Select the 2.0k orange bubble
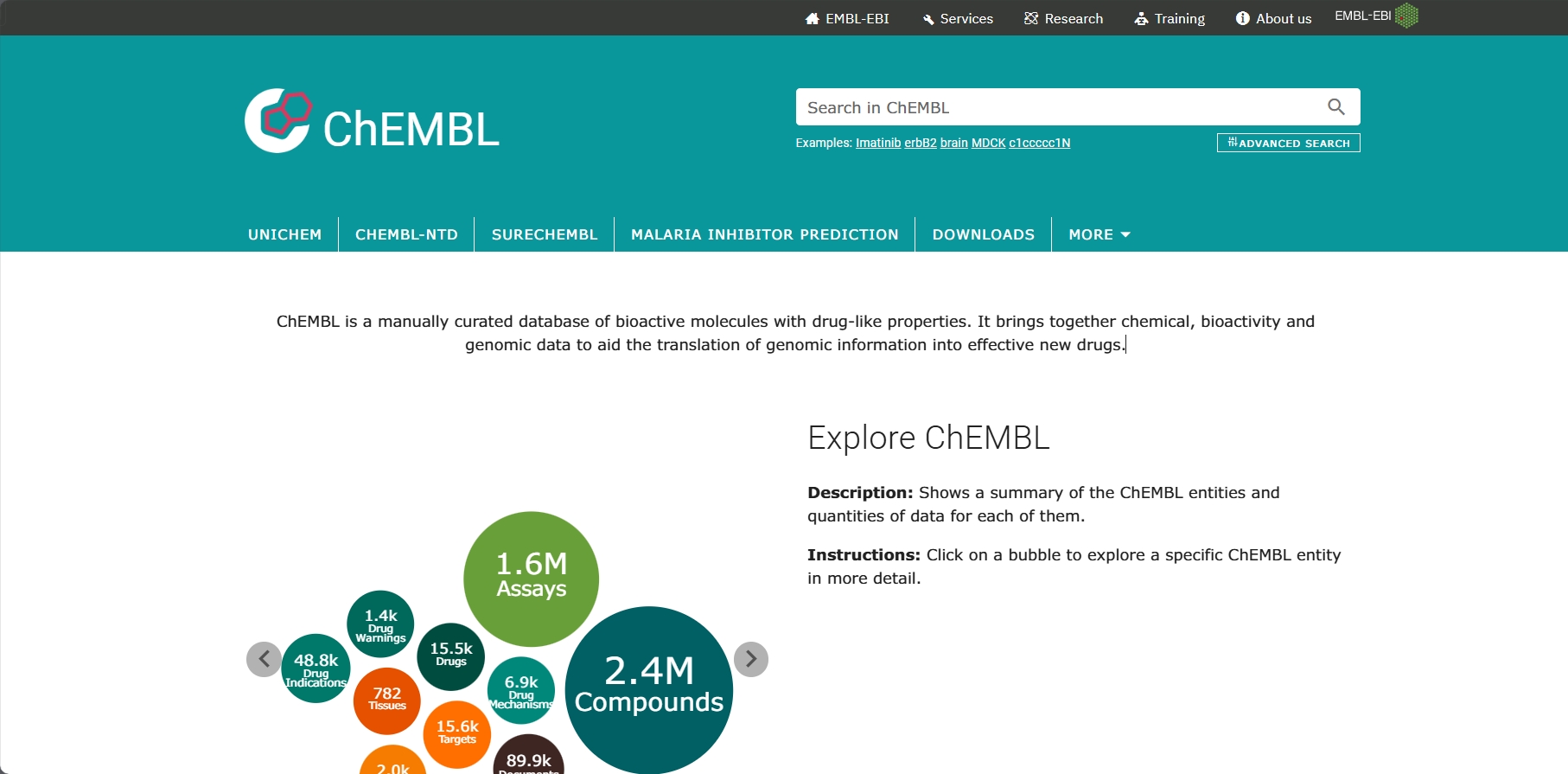The height and width of the screenshot is (774, 1568). 393,760
